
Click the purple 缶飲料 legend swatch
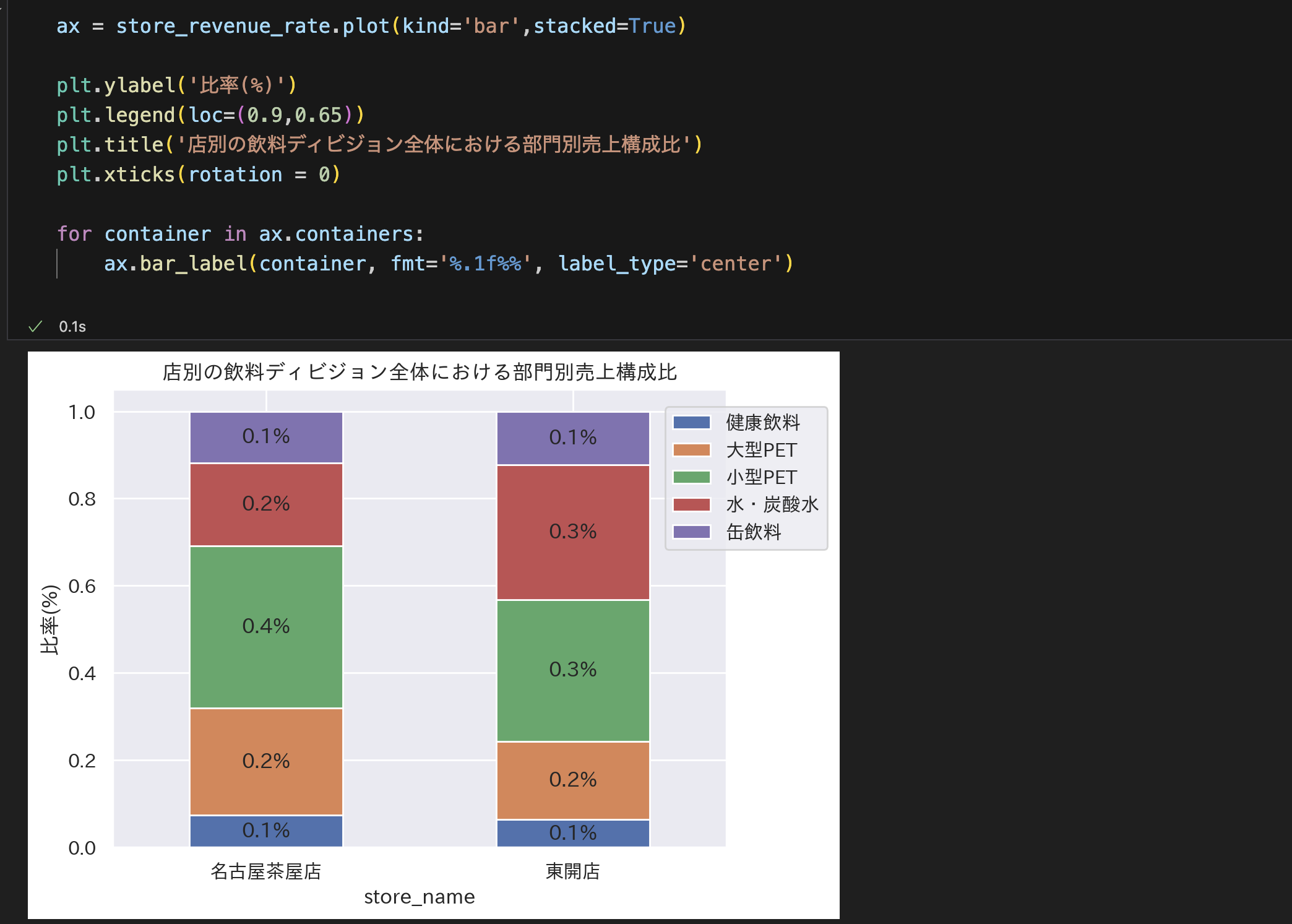coord(692,532)
